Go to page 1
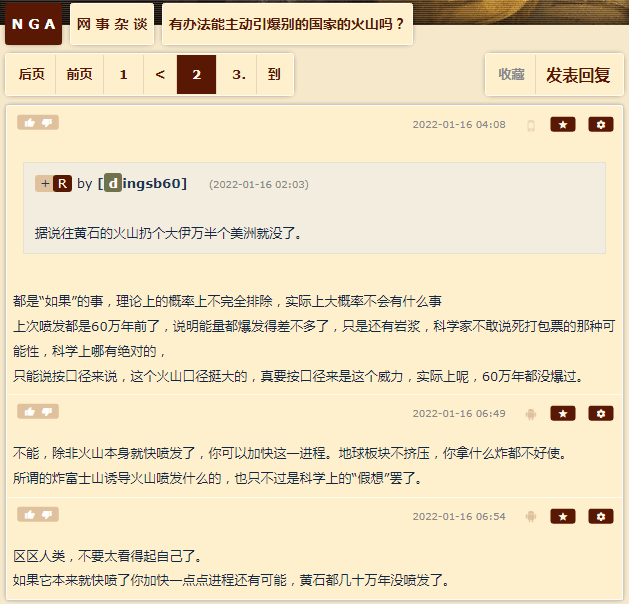The width and height of the screenshot is (629, 604). coord(124,75)
